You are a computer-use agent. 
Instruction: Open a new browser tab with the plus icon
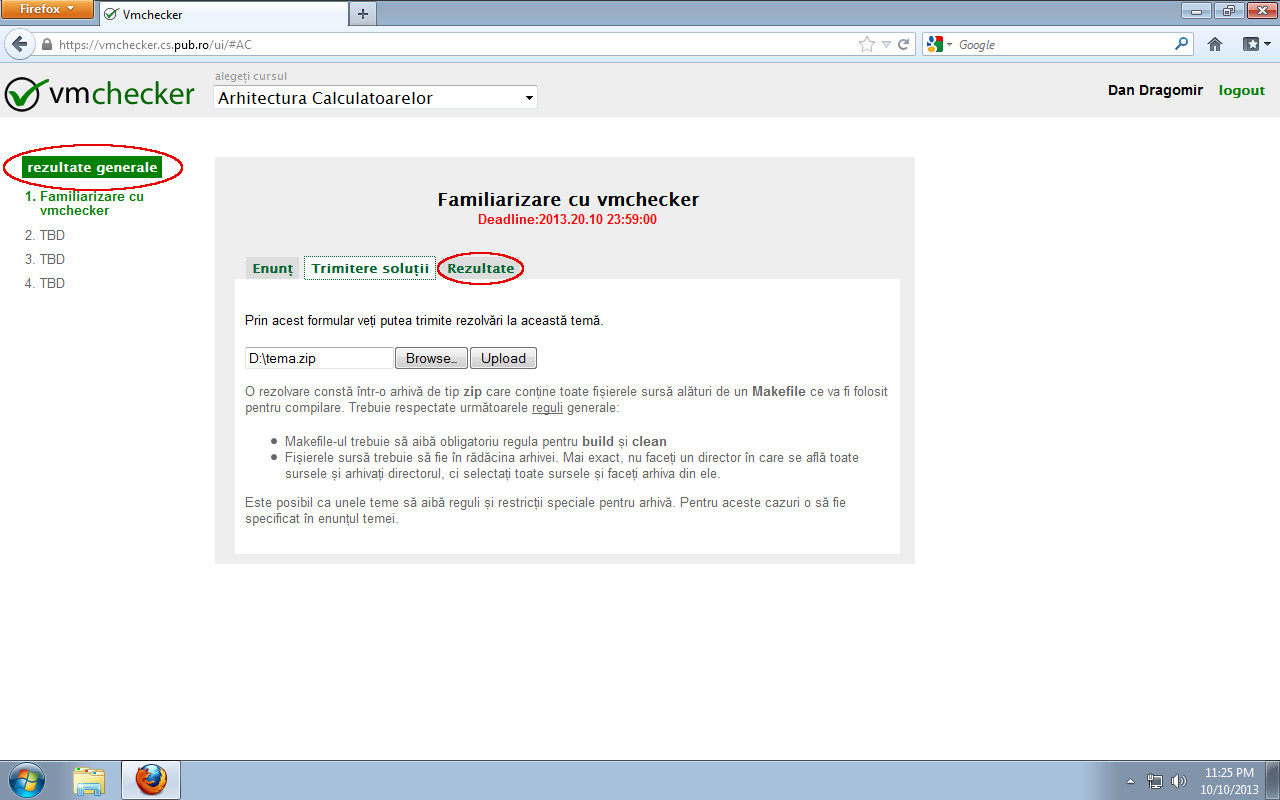[x=362, y=14]
